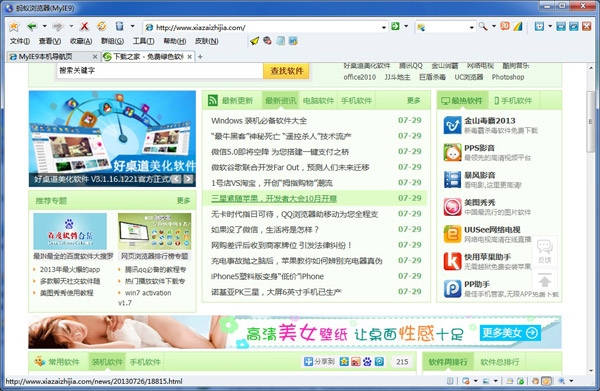
Task: Click the page vertical scrollbar thumb
Action: 590,122
